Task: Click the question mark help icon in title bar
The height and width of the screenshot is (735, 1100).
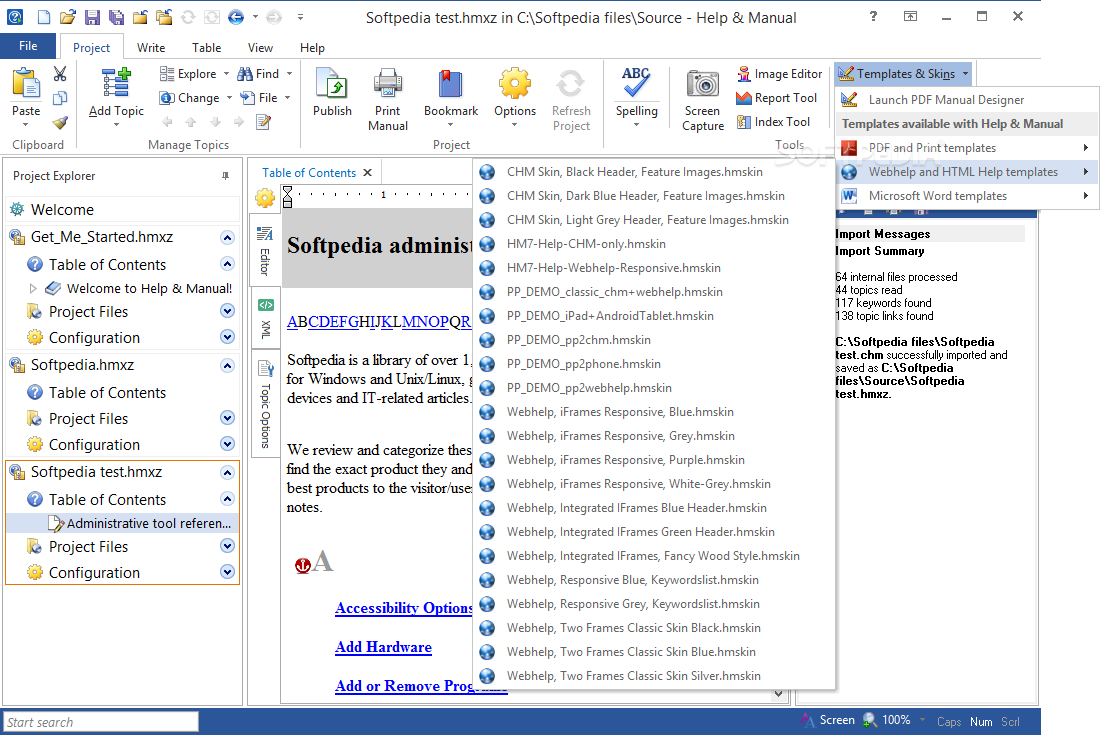Action: [x=873, y=16]
